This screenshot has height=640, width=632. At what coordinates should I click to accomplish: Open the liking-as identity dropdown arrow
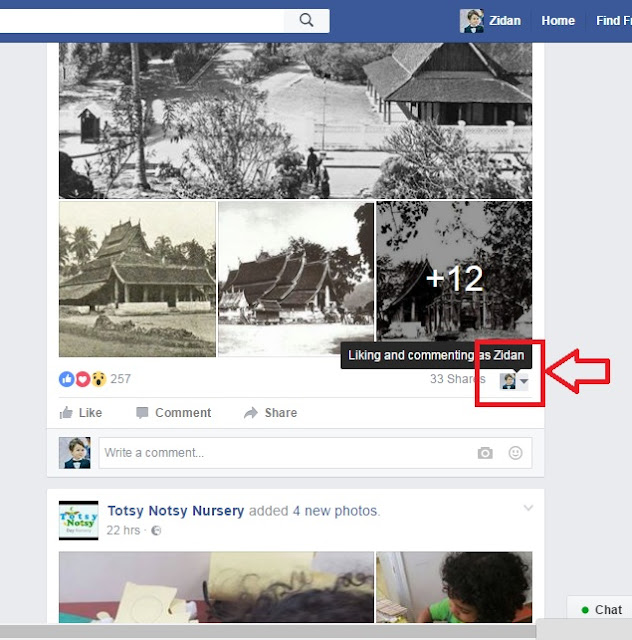[524, 381]
